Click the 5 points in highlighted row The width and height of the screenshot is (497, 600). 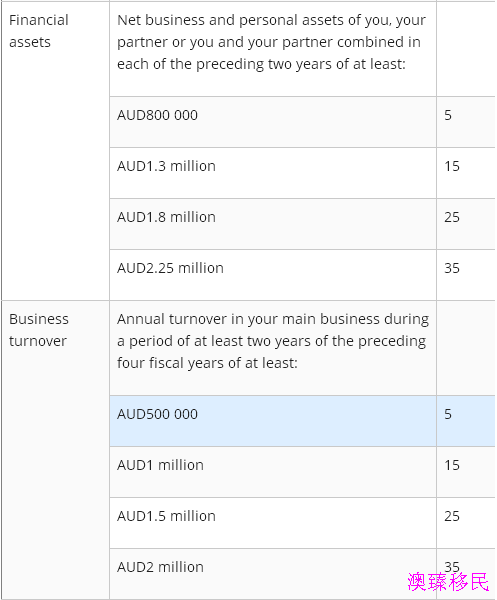[448, 414]
